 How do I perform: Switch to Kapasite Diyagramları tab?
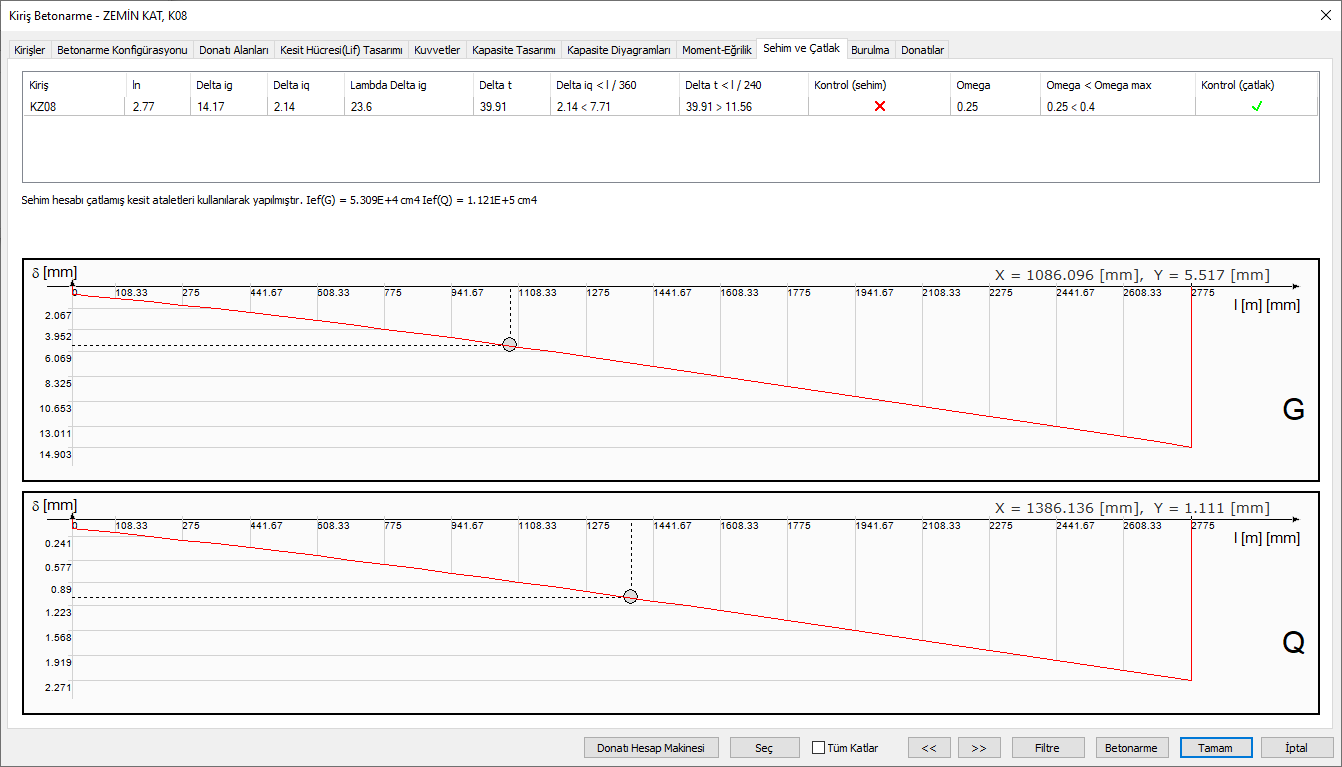(619, 50)
